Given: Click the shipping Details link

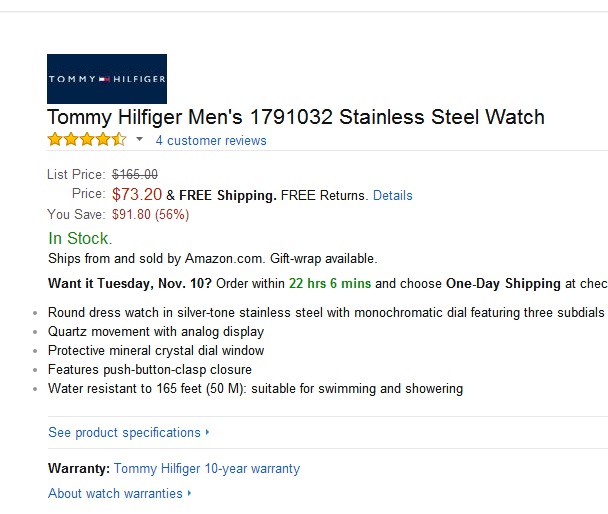Looking at the screenshot, I should [392, 195].
